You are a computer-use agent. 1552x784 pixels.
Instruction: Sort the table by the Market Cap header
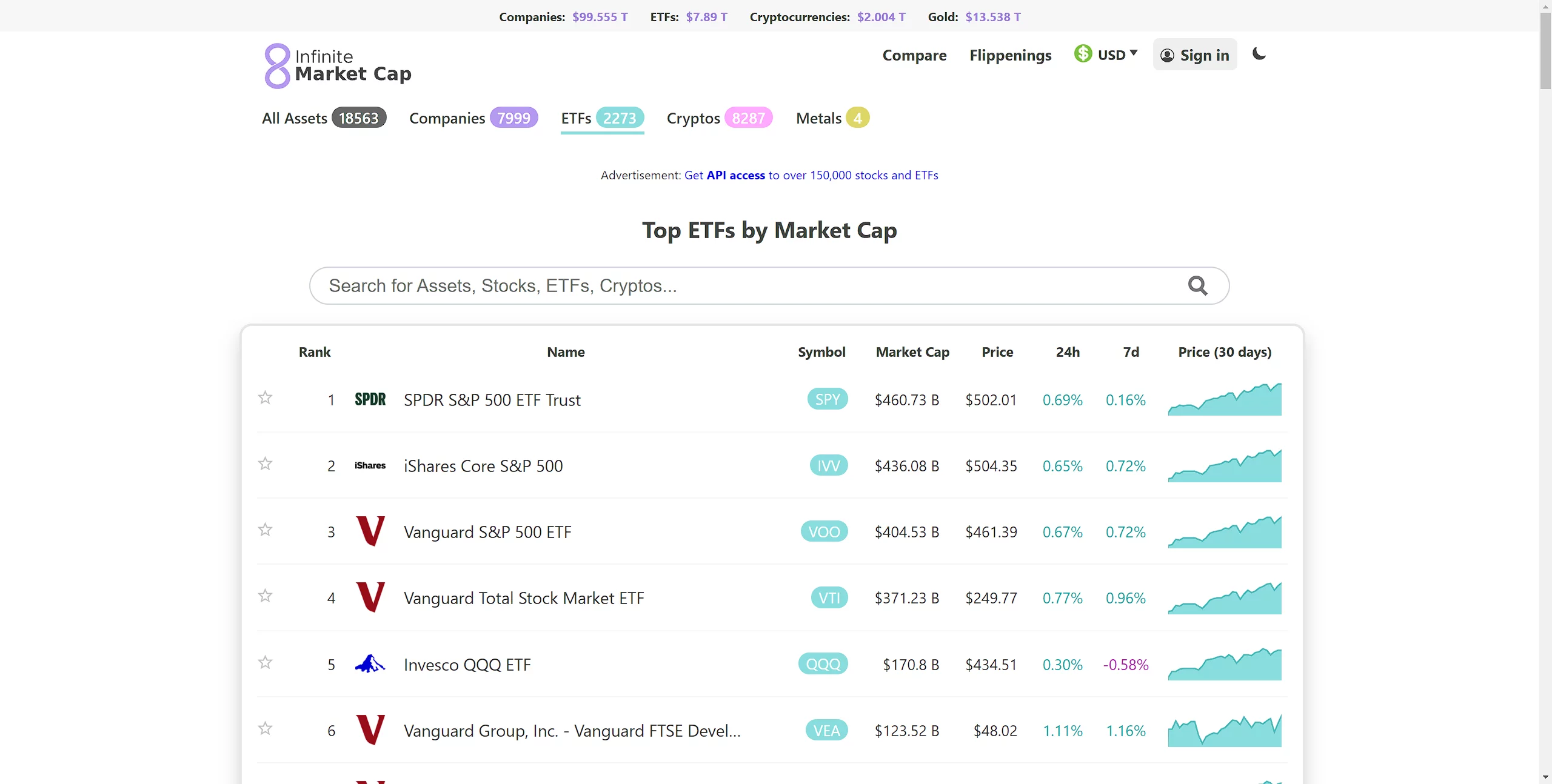click(x=912, y=352)
